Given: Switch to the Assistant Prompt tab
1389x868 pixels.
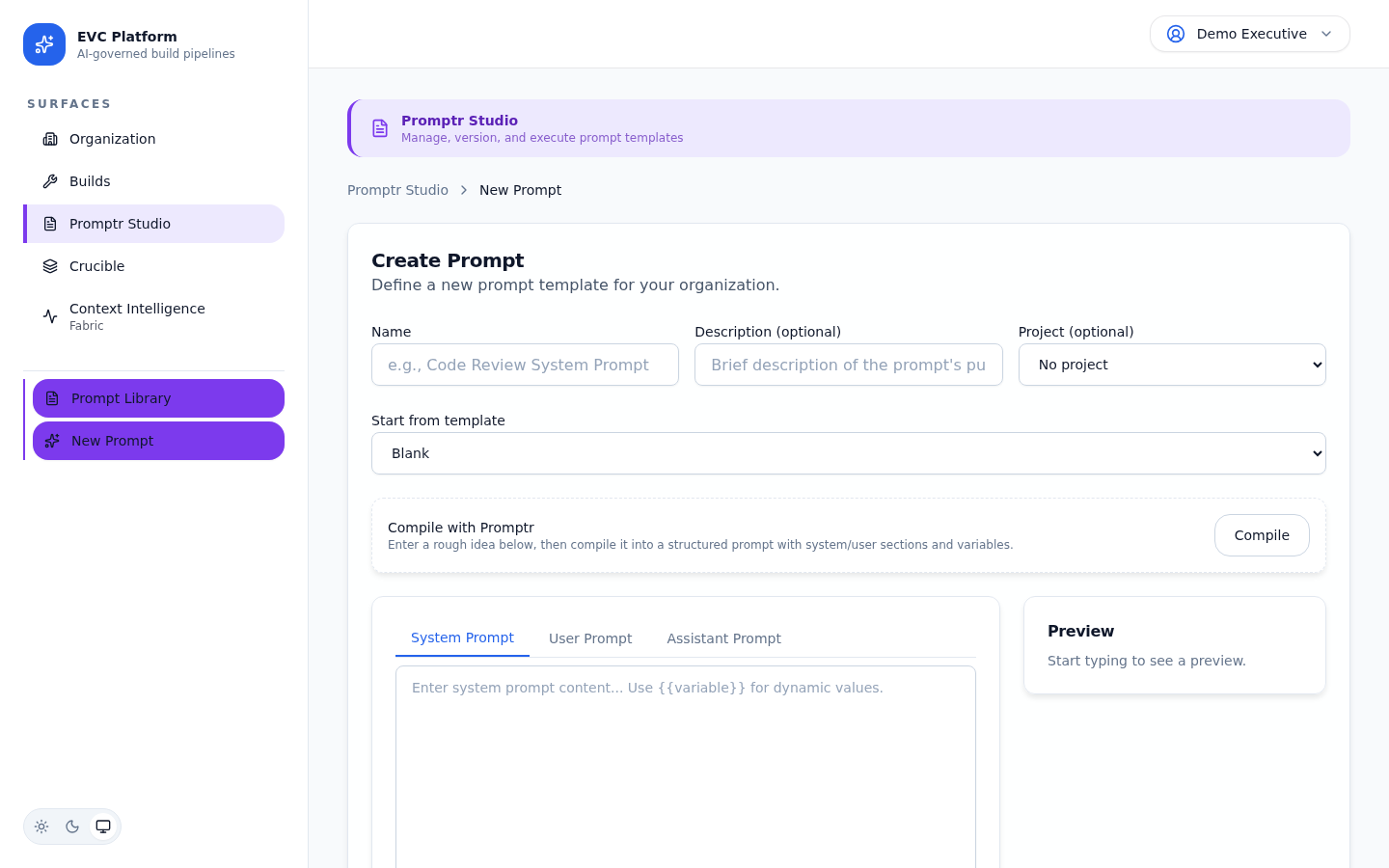Looking at the screenshot, I should click(723, 638).
